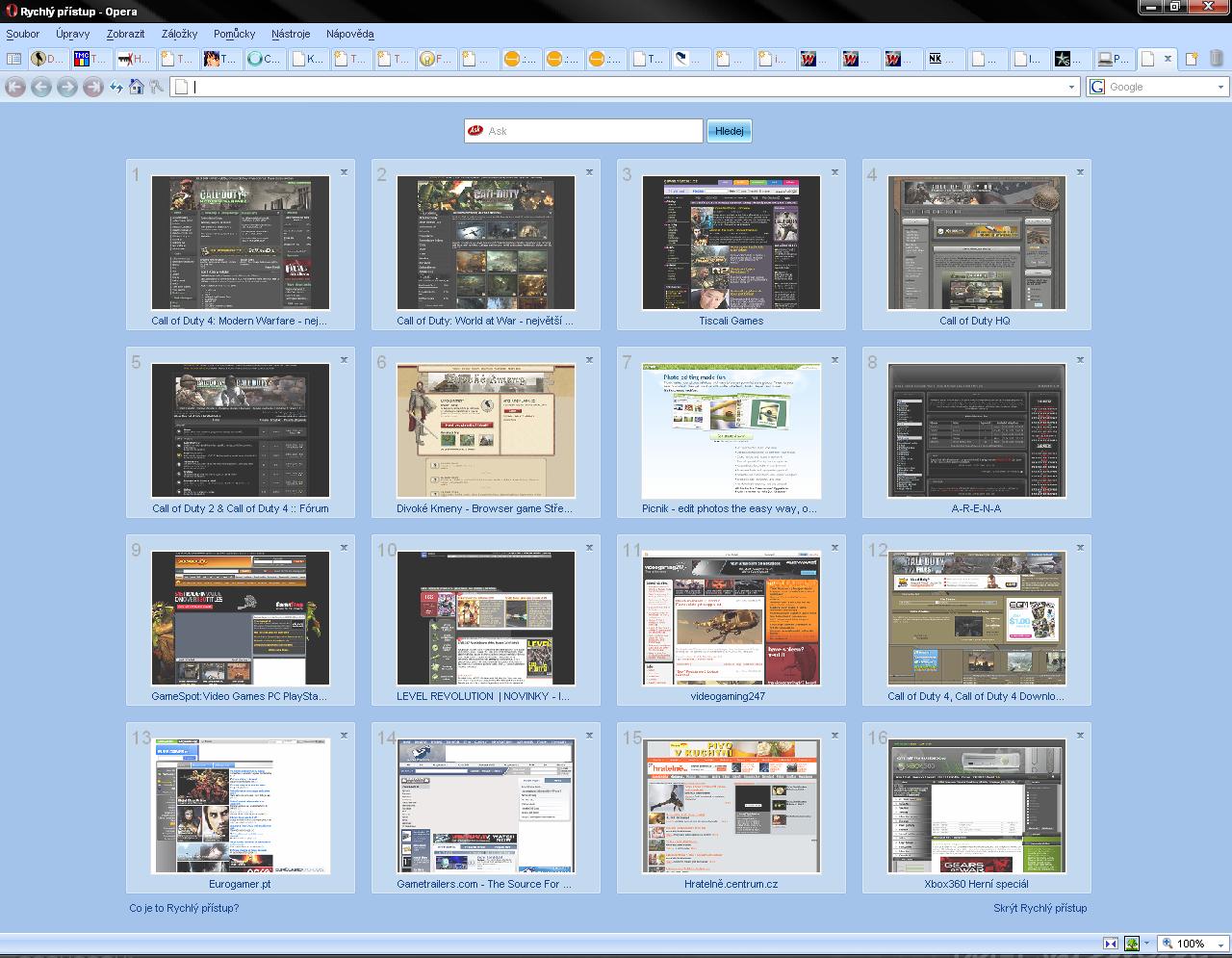Click the Wand password icon

tap(157, 88)
